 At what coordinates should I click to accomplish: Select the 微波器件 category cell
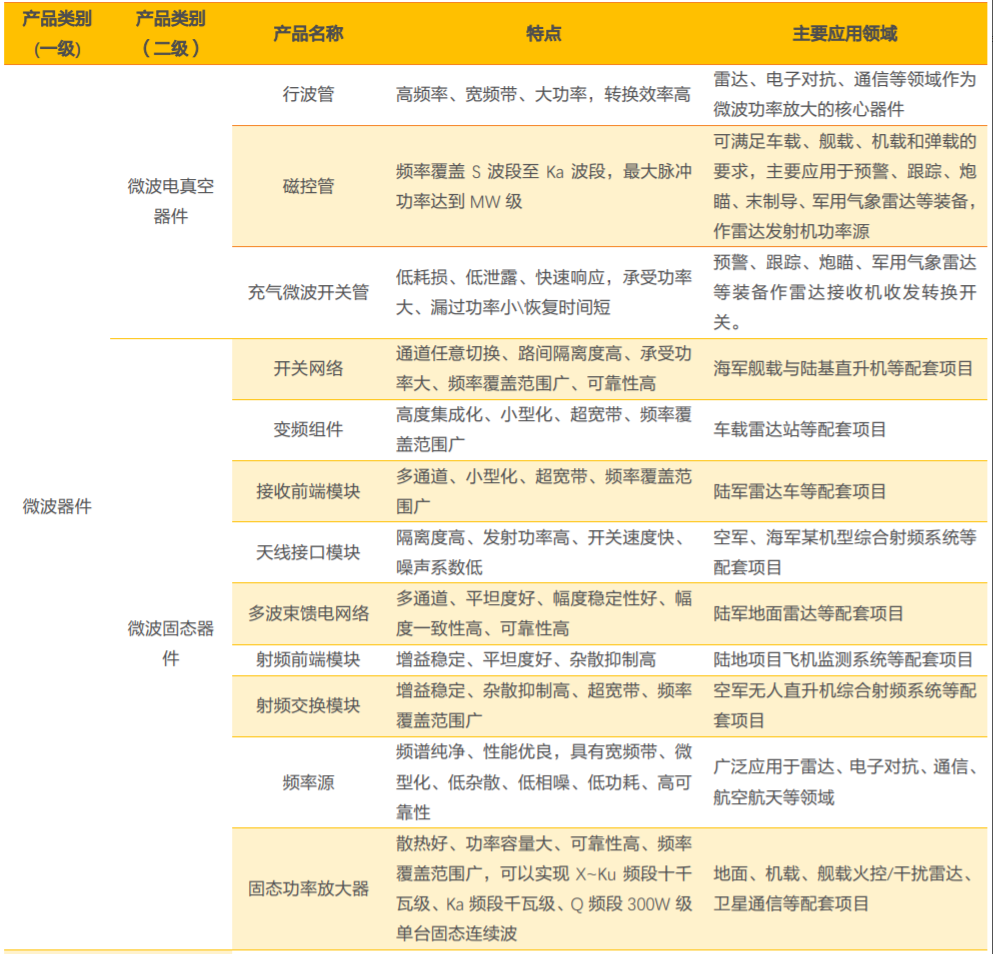point(57,506)
